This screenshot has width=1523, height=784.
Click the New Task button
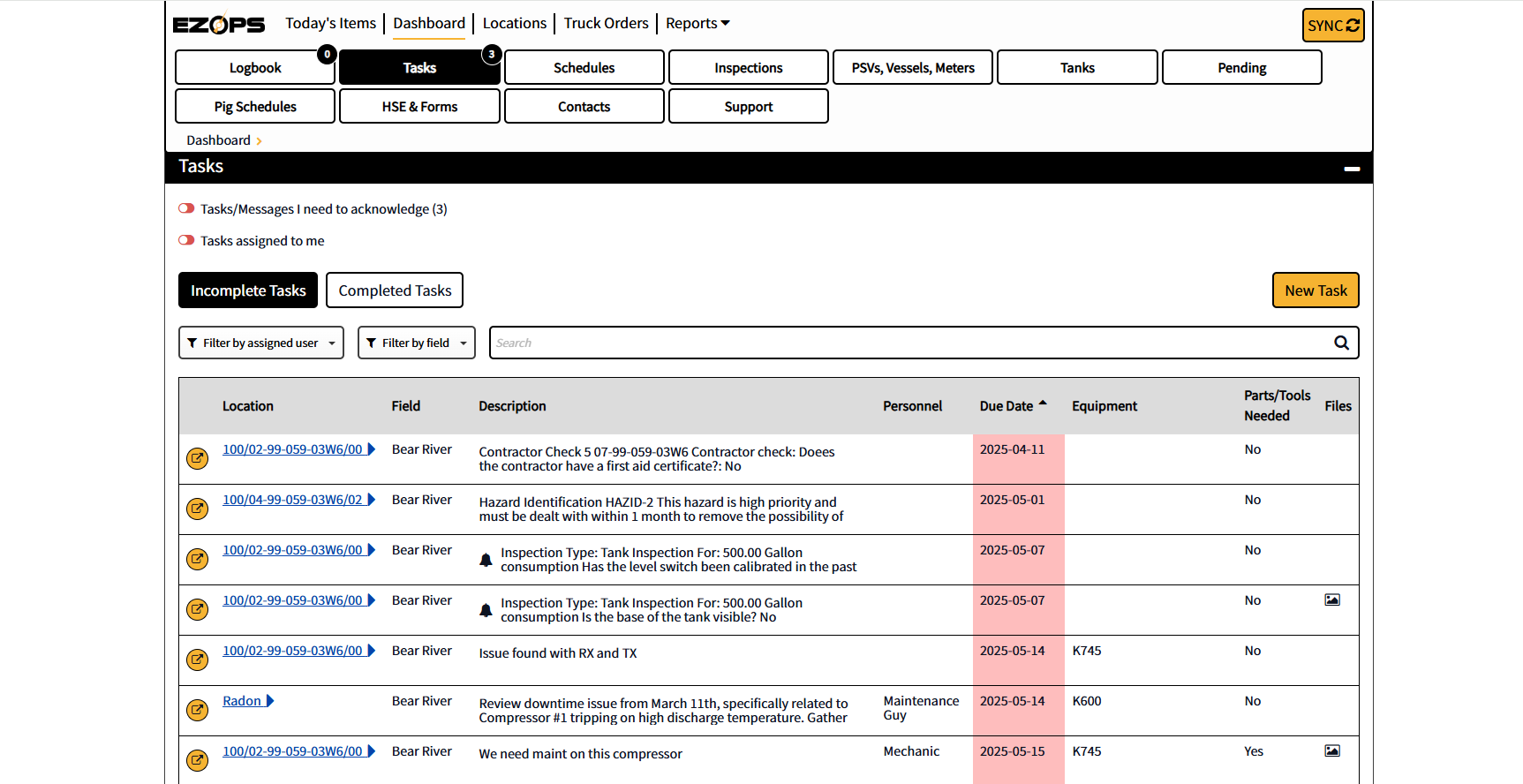tap(1316, 290)
